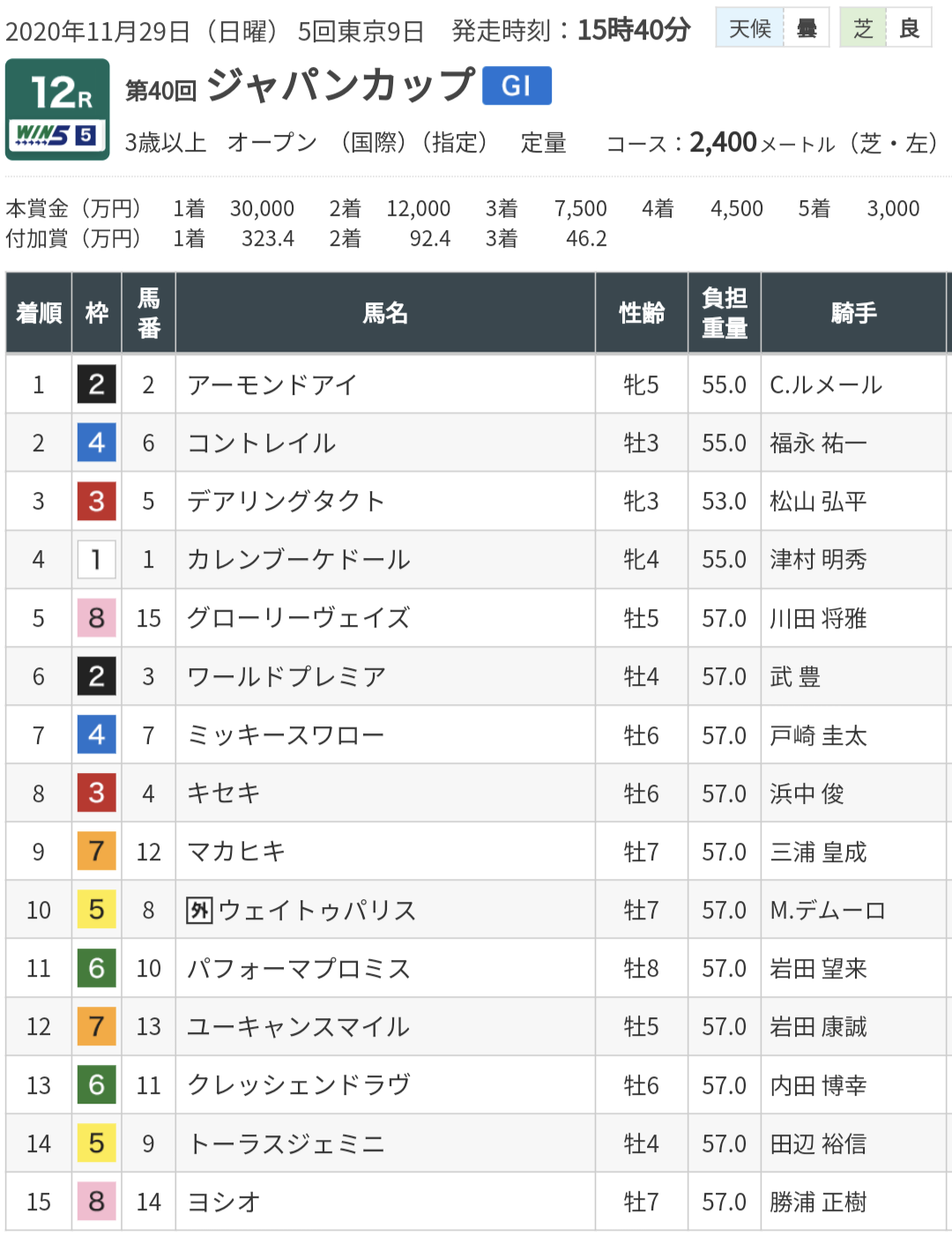This screenshot has height=1243, width=952.
Task: Click pink frame 8 badge for グローリーヴェイズ
Action: click(97, 618)
